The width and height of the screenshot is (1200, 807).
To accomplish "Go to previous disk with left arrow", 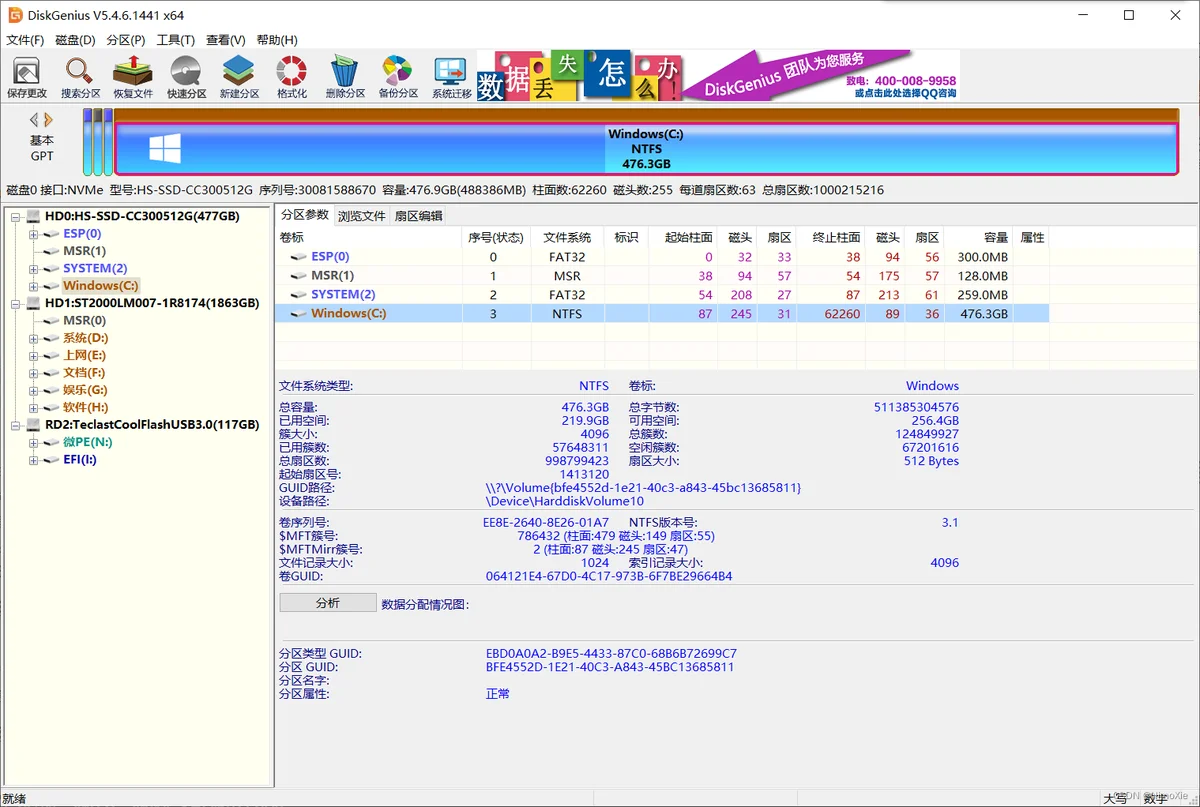I will (x=34, y=120).
